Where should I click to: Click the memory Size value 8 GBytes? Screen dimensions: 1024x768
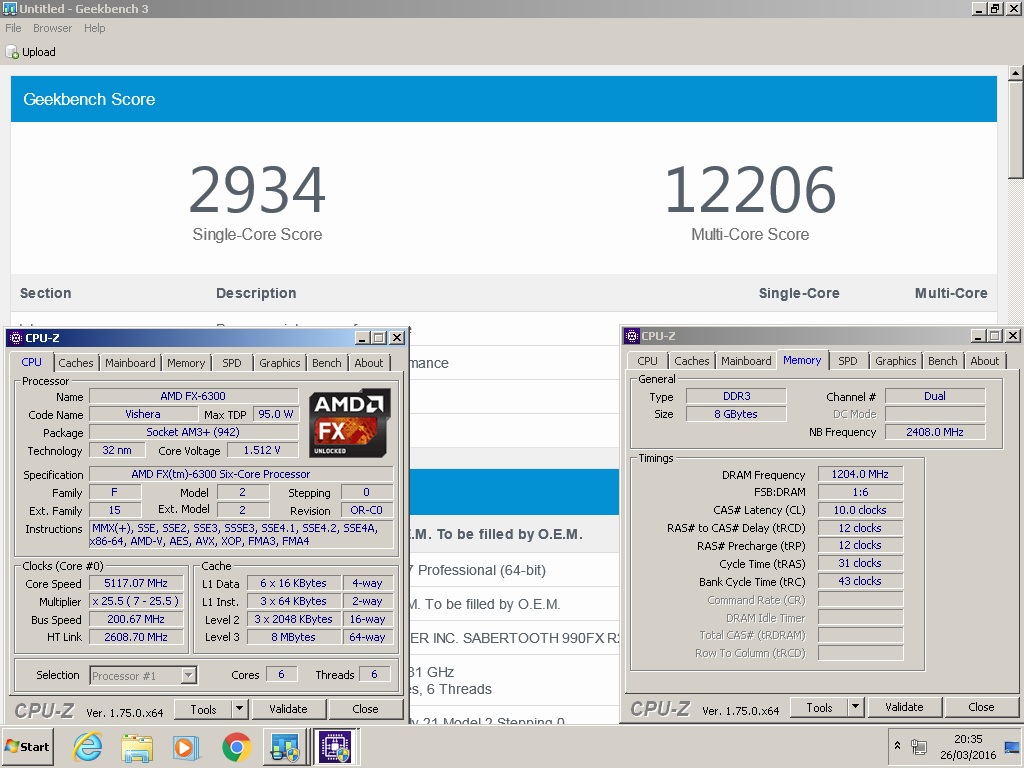tap(736, 414)
